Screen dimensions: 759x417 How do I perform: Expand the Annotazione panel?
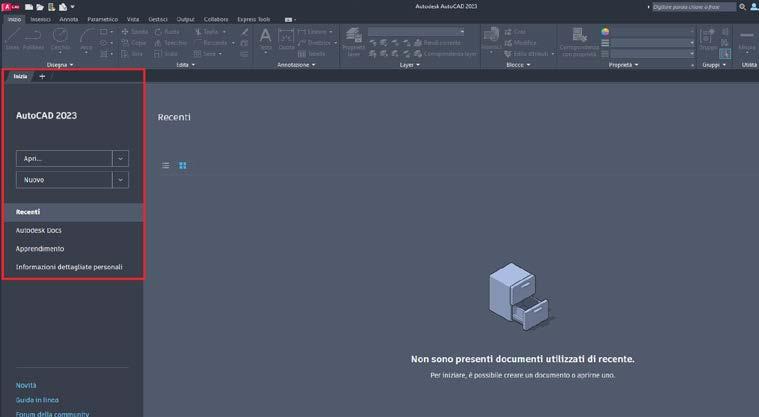point(296,64)
